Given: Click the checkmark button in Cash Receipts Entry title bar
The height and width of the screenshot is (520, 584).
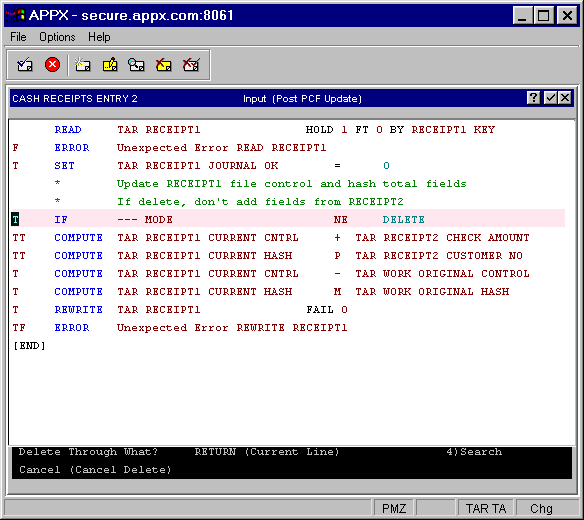Looking at the screenshot, I should pyautogui.click(x=550, y=98).
